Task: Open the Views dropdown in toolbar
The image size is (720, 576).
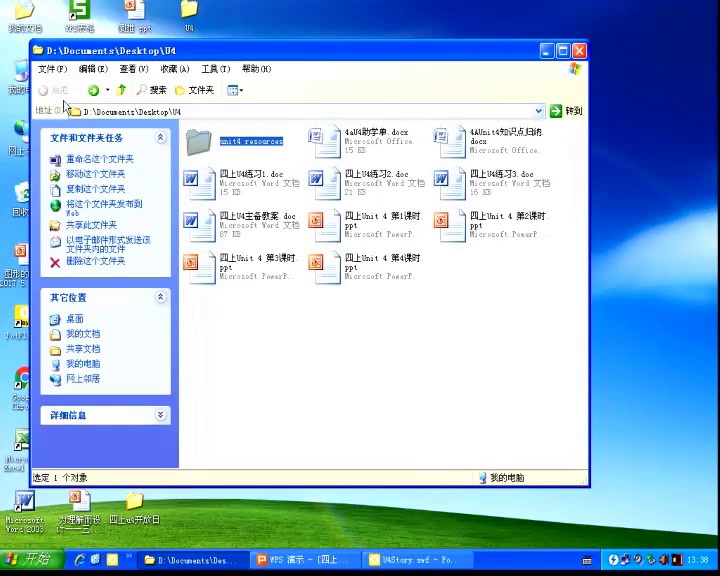Action: [x=235, y=90]
